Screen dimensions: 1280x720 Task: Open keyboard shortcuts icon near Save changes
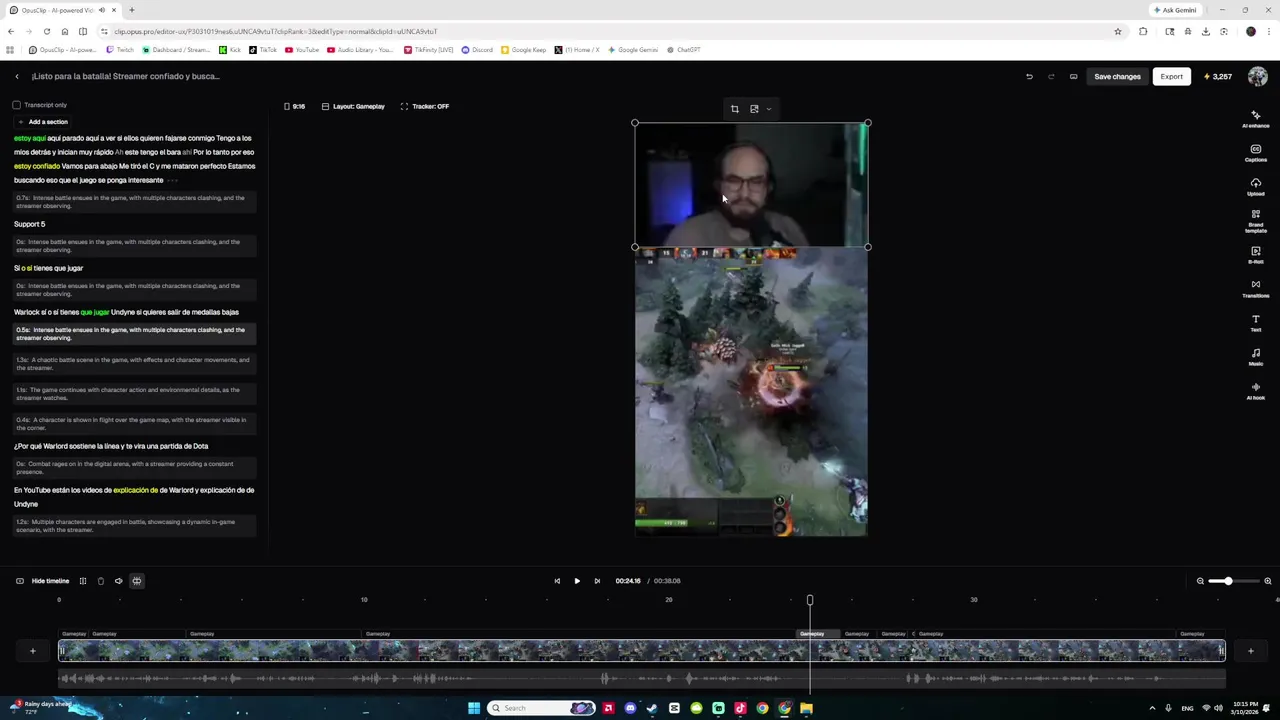[1073, 76]
